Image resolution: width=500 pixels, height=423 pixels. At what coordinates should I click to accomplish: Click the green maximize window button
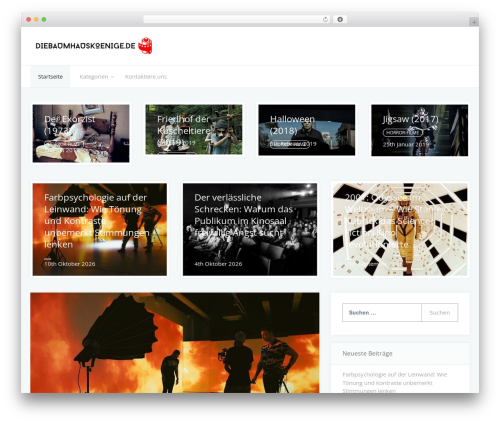tap(44, 20)
